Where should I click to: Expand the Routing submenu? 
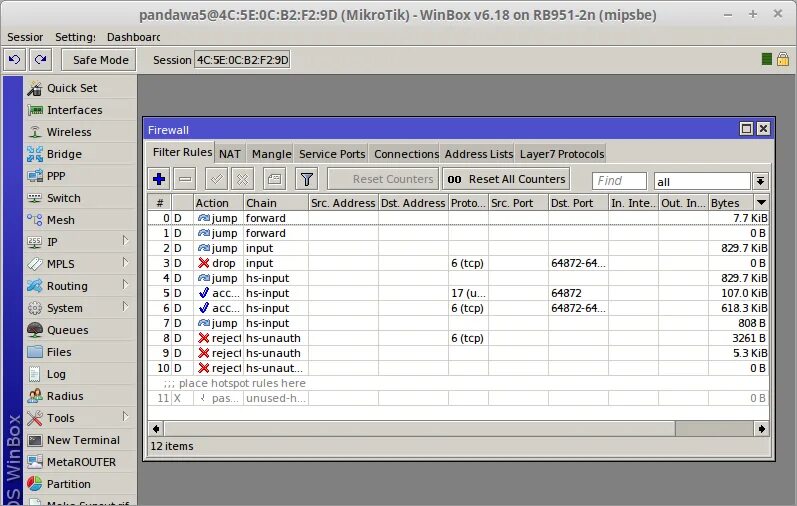pos(125,285)
